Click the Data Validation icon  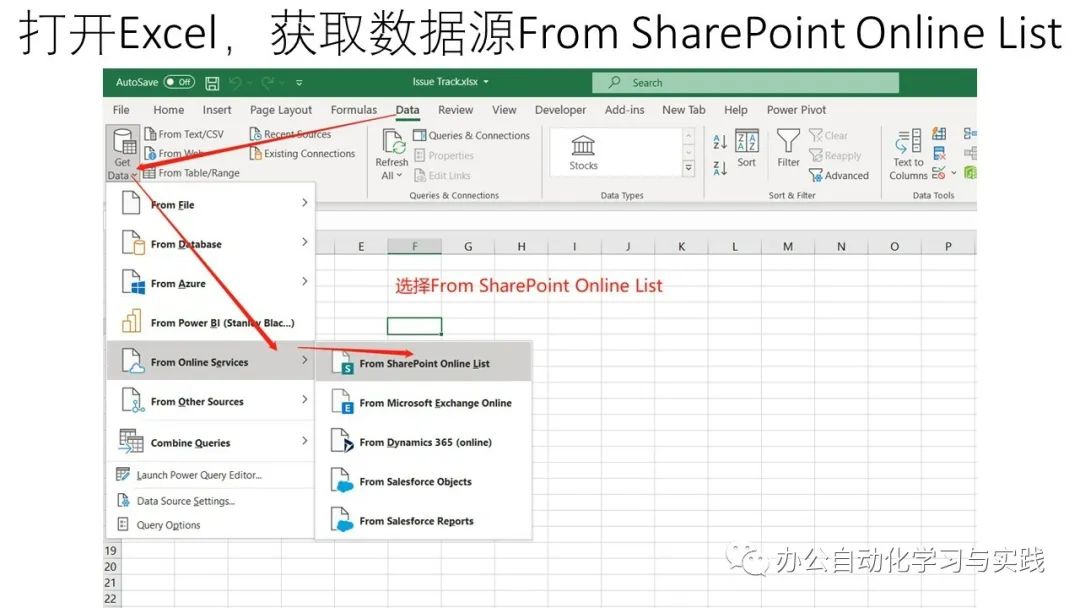938,173
